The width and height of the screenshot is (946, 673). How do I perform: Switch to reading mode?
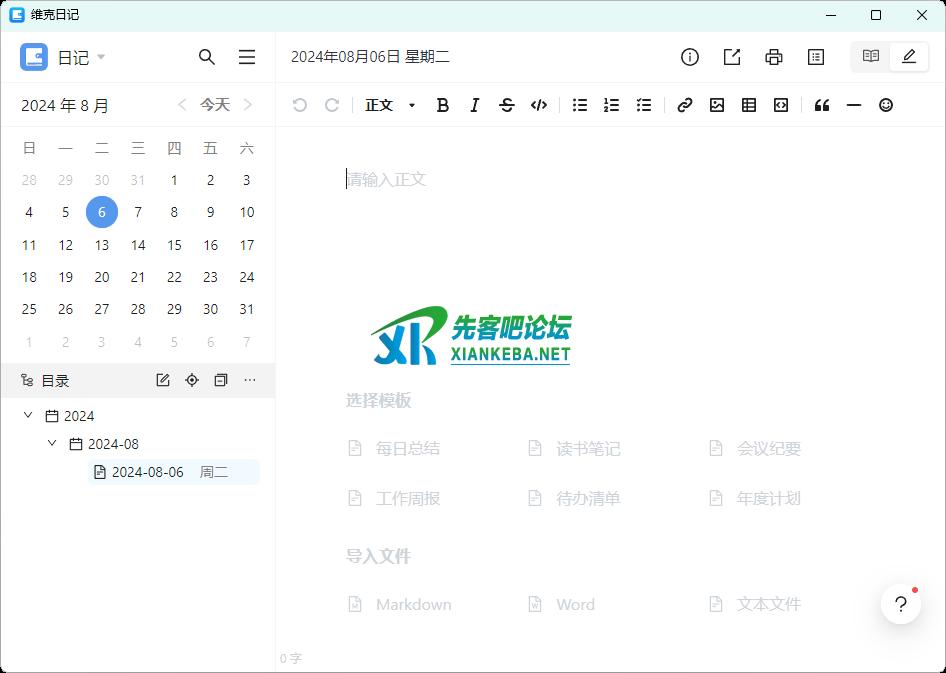(871, 57)
